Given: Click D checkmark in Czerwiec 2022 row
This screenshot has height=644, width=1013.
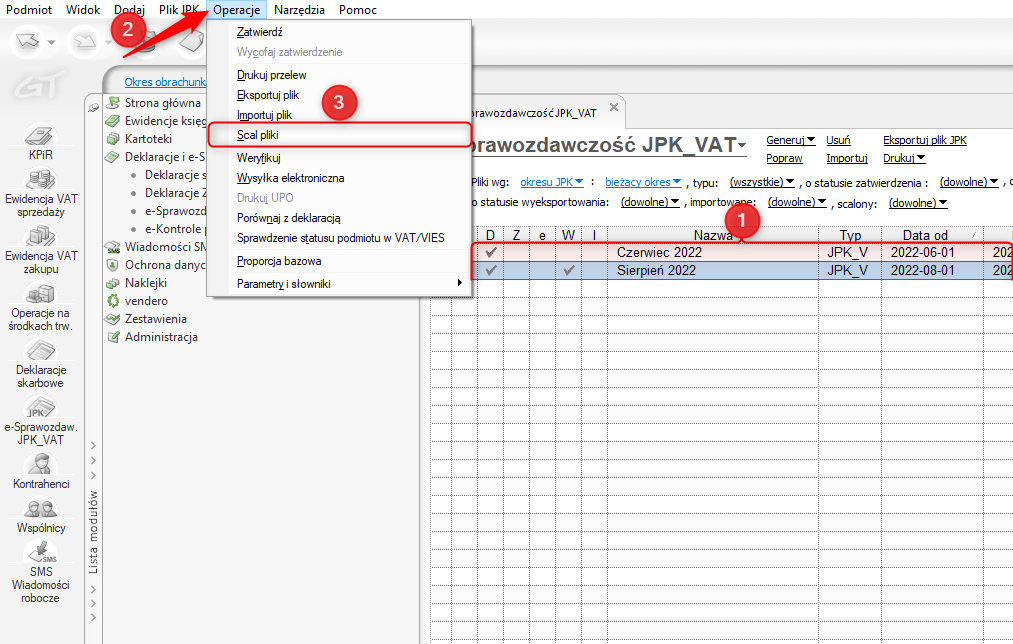Looking at the screenshot, I should (x=491, y=253).
